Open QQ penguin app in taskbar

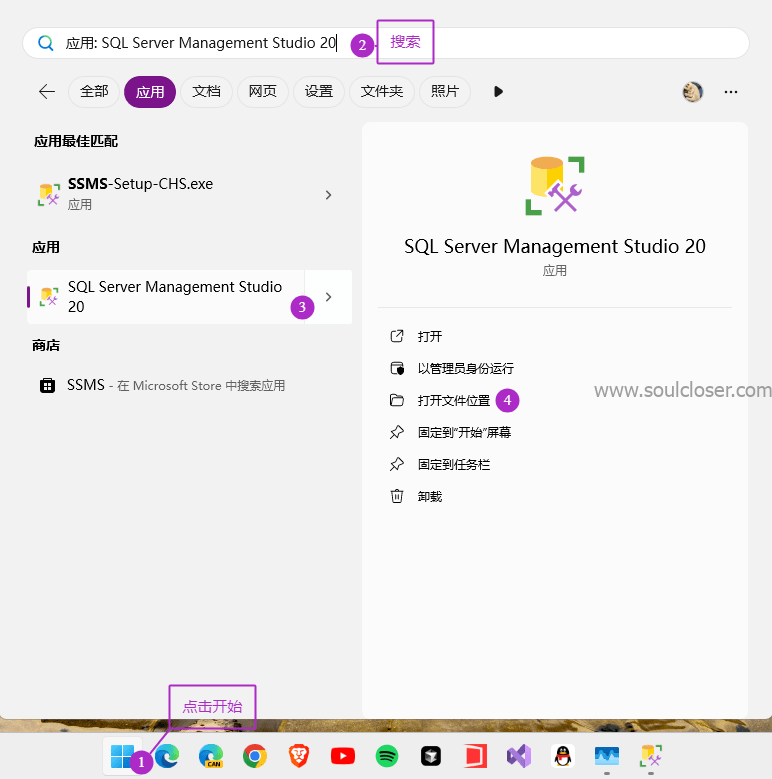coord(563,756)
